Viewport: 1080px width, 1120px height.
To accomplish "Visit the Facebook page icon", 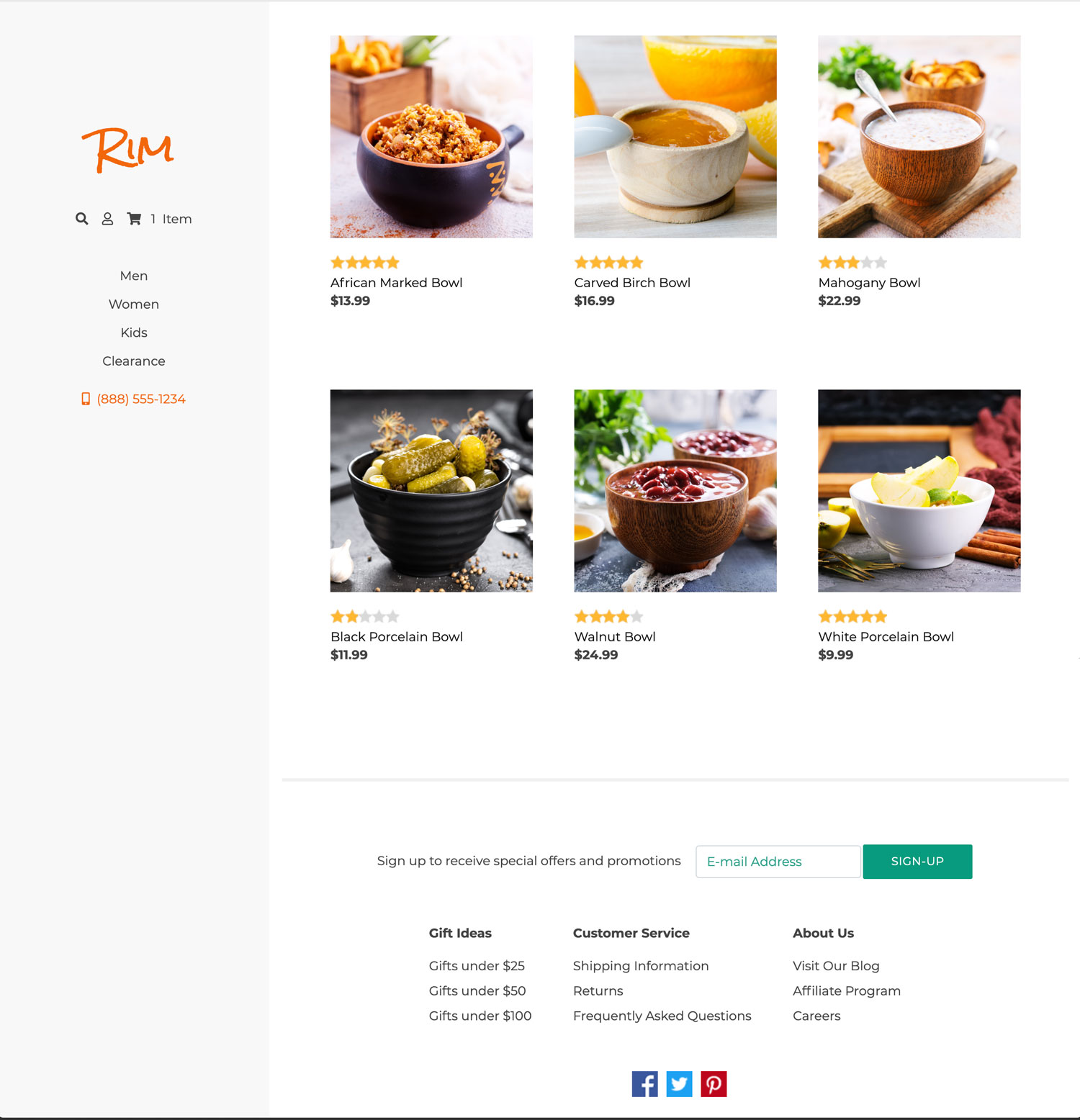I will tap(644, 1084).
